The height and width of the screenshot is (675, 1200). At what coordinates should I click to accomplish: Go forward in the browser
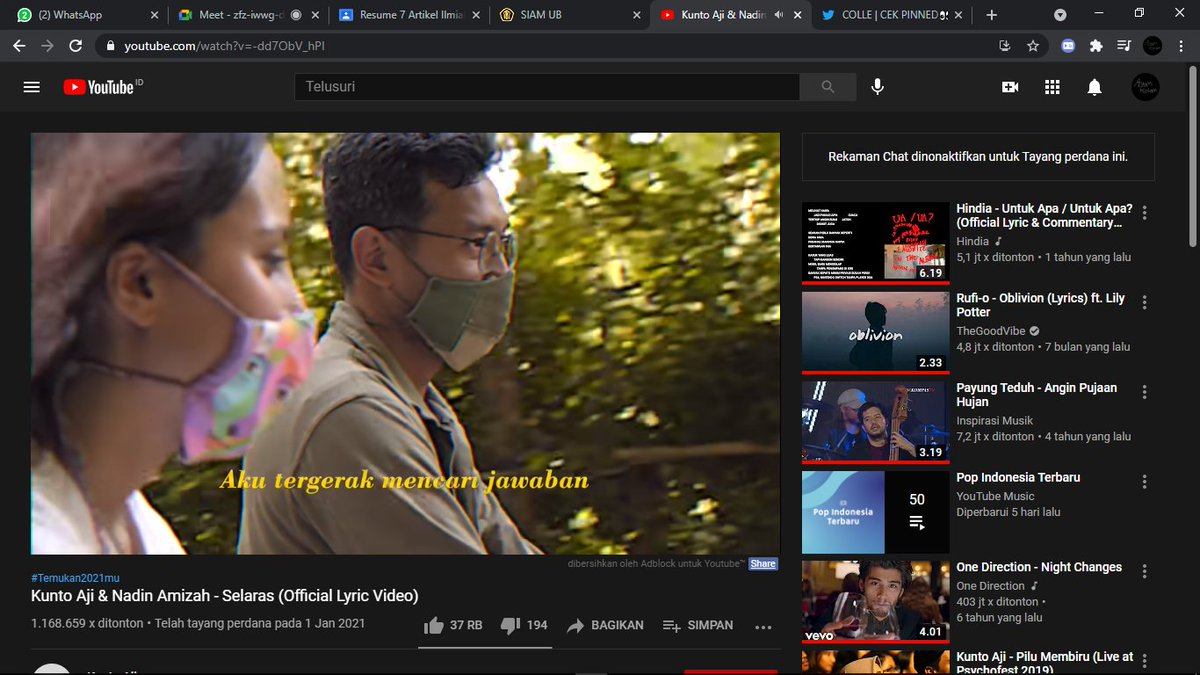47,46
